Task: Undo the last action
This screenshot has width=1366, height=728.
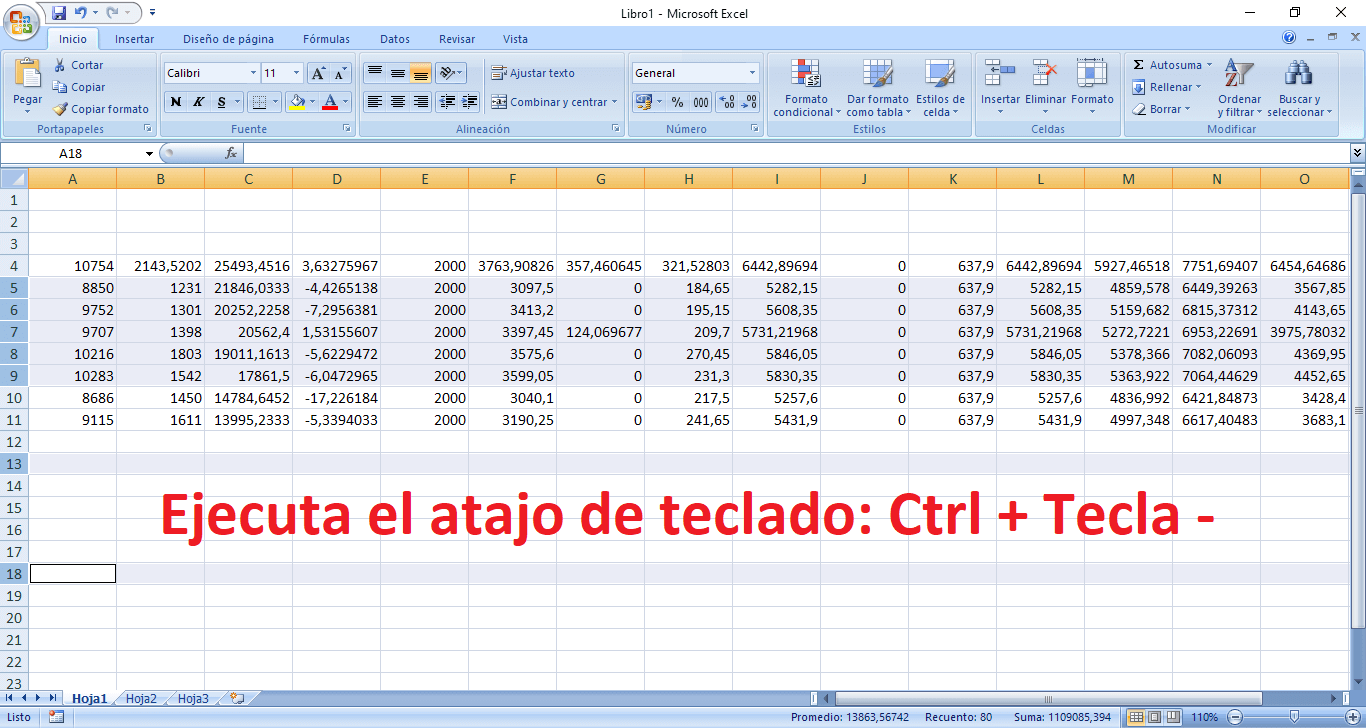Action: point(79,13)
